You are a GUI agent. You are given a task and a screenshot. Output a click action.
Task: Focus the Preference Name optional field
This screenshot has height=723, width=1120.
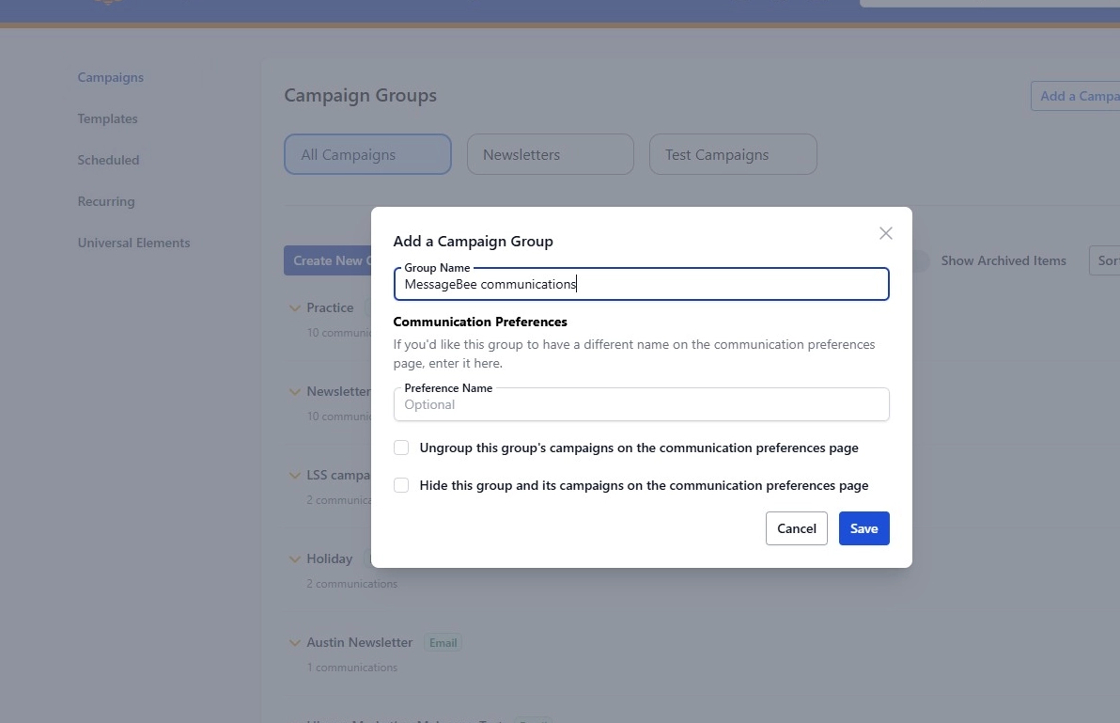(x=640, y=405)
